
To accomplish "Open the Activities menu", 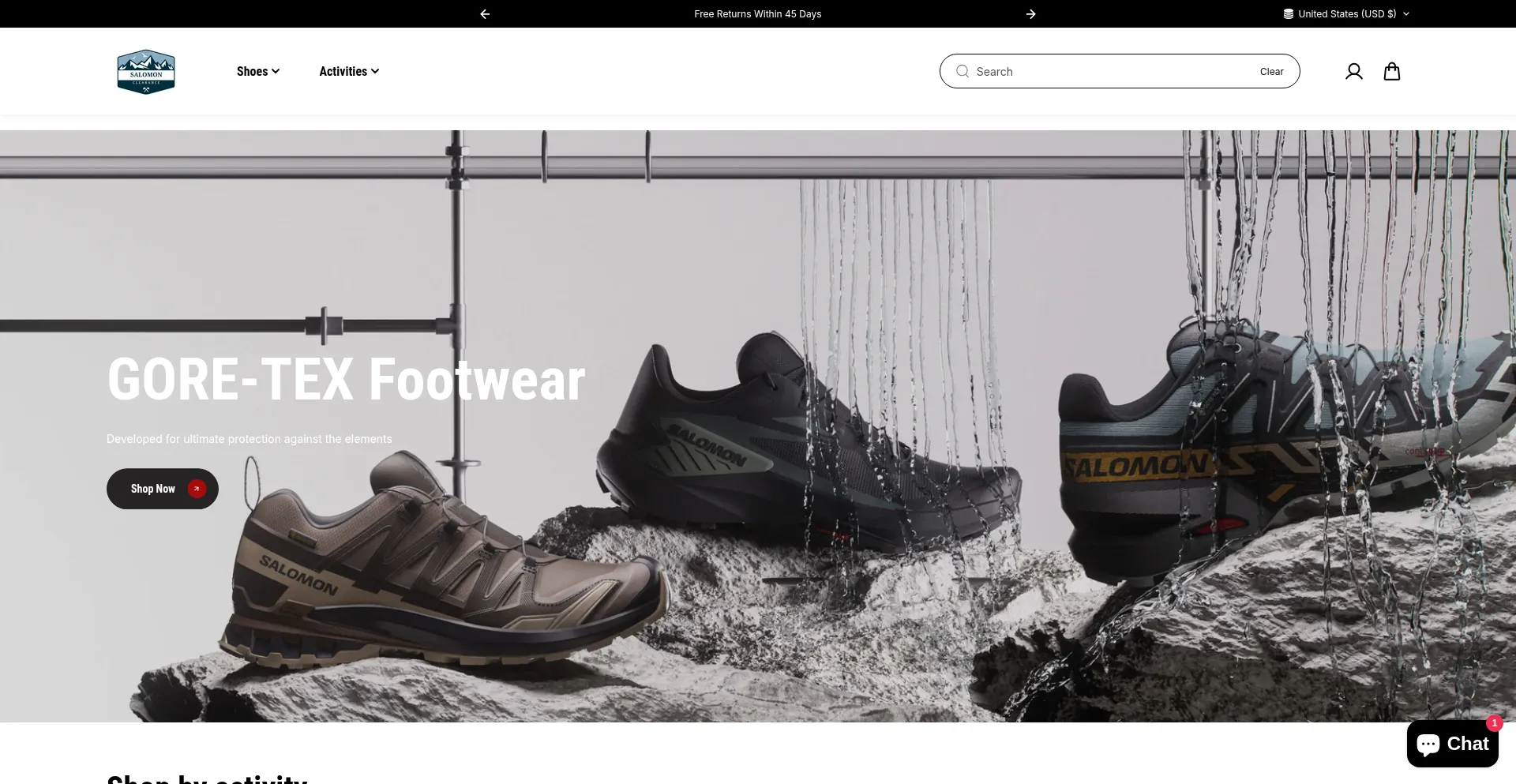I will click(343, 71).
